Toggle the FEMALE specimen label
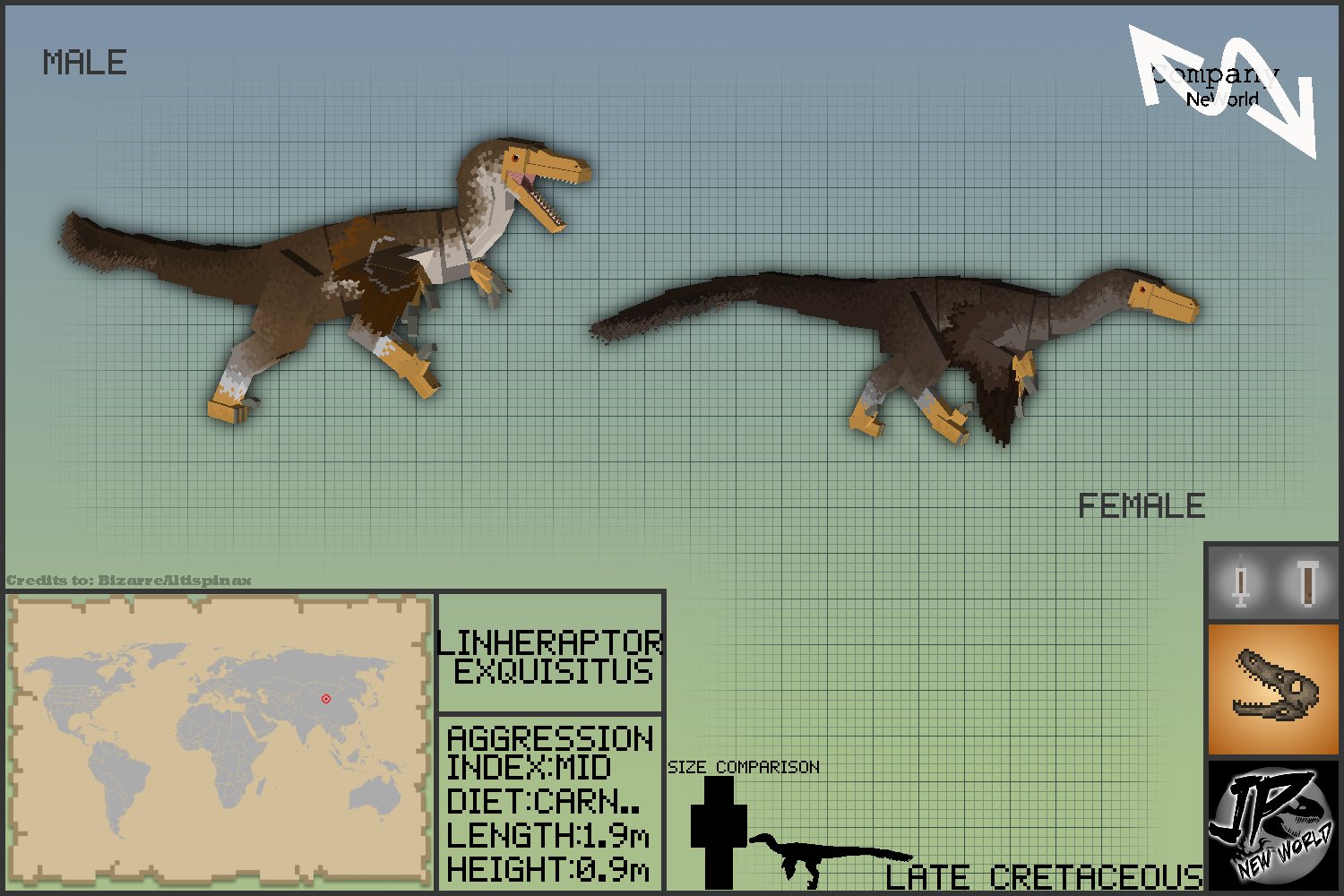The width and height of the screenshot is (1344, 896). pyautogui.click(x=1142, y=506)
